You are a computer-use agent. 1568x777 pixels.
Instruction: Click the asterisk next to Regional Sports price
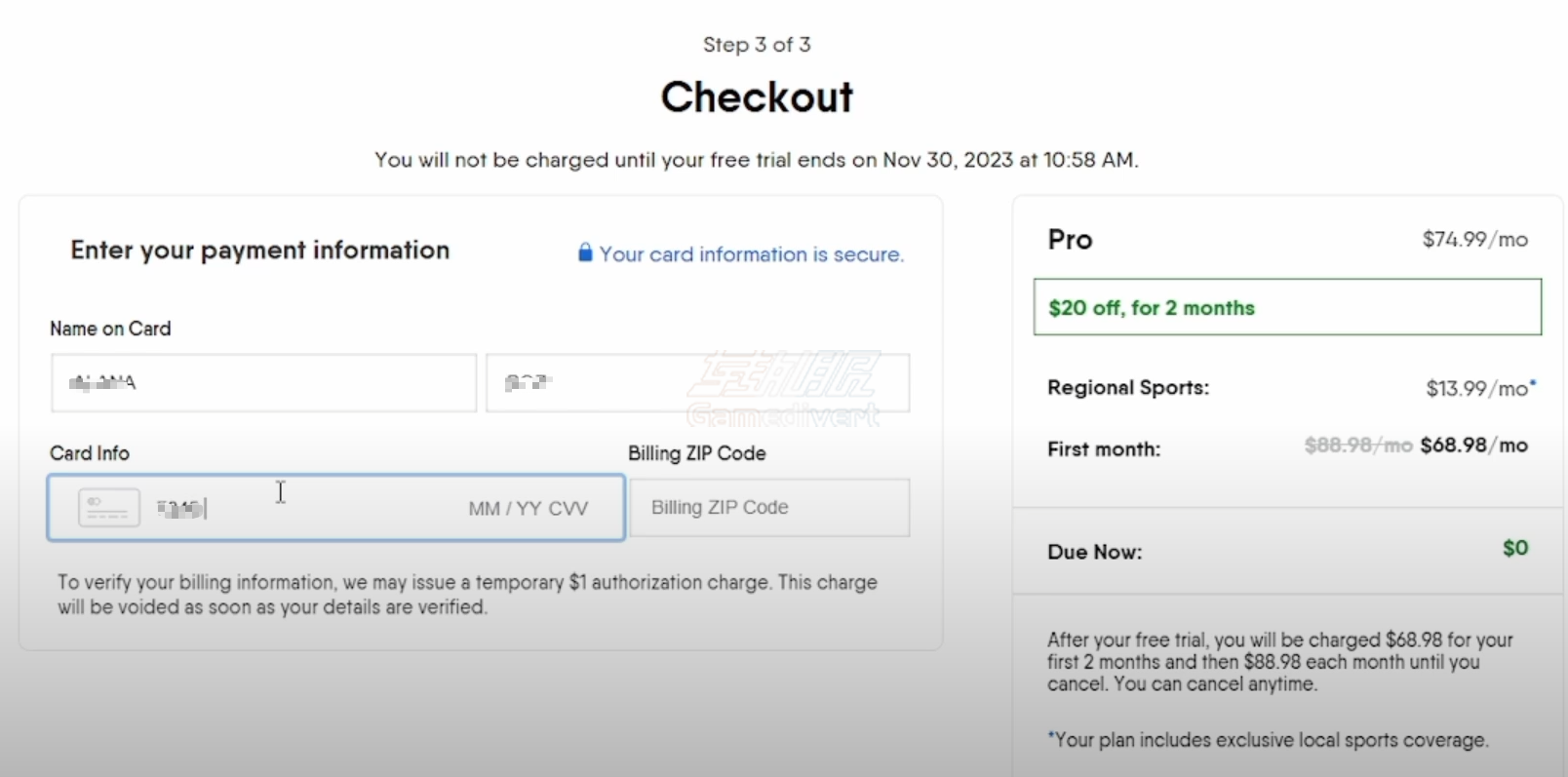pos(1533,383)
